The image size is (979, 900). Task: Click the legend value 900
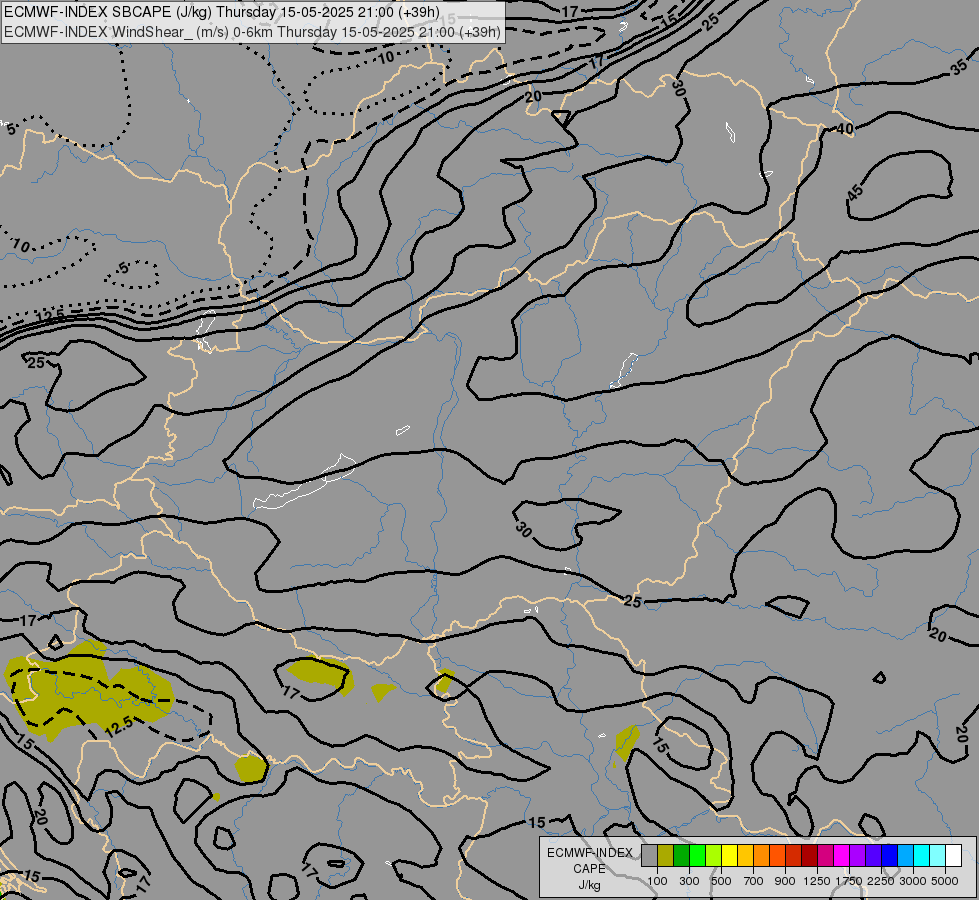pyautogui.click(x=785, y=881)
